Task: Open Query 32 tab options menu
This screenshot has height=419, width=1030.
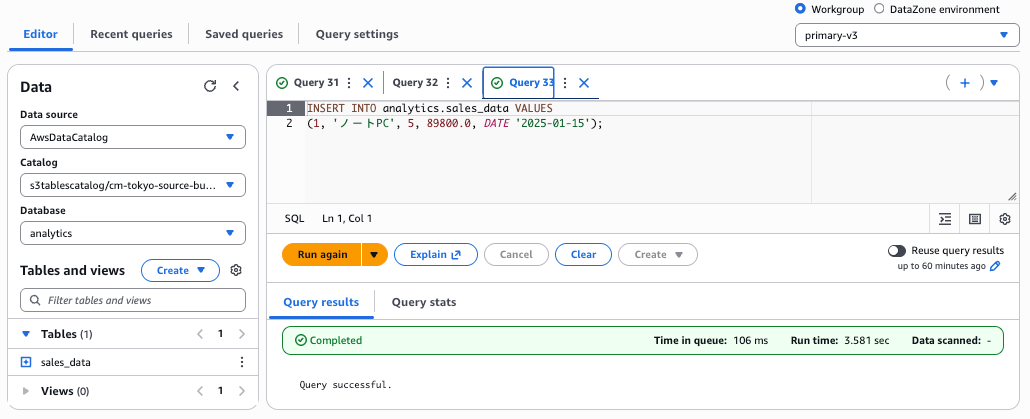Action: pos(447,83)
